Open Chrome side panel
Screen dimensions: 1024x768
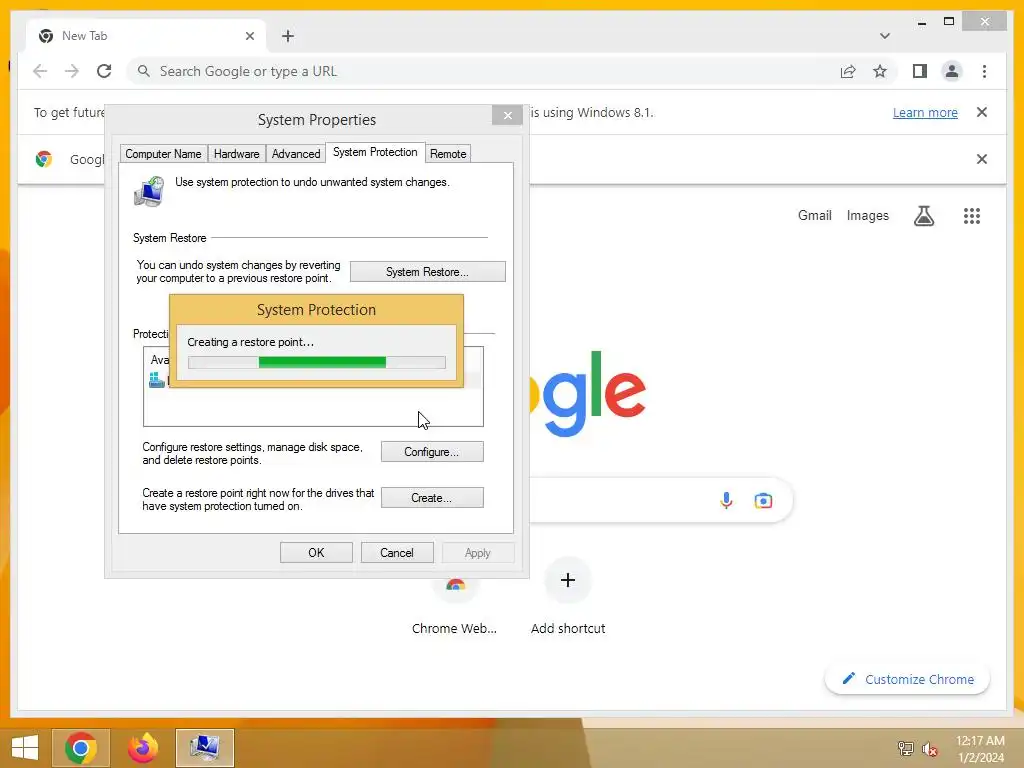920,71
